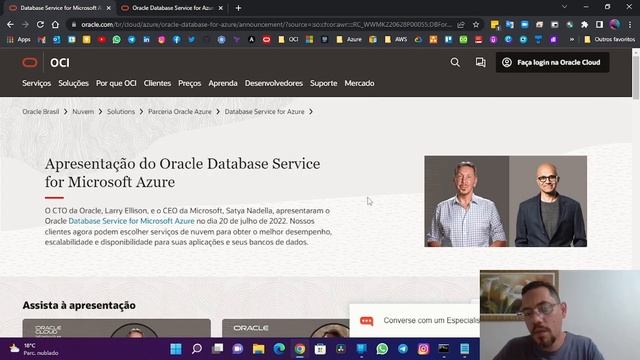Launch File Explorer from taskbar
640x360 pixels.
(x=258, y=349)
